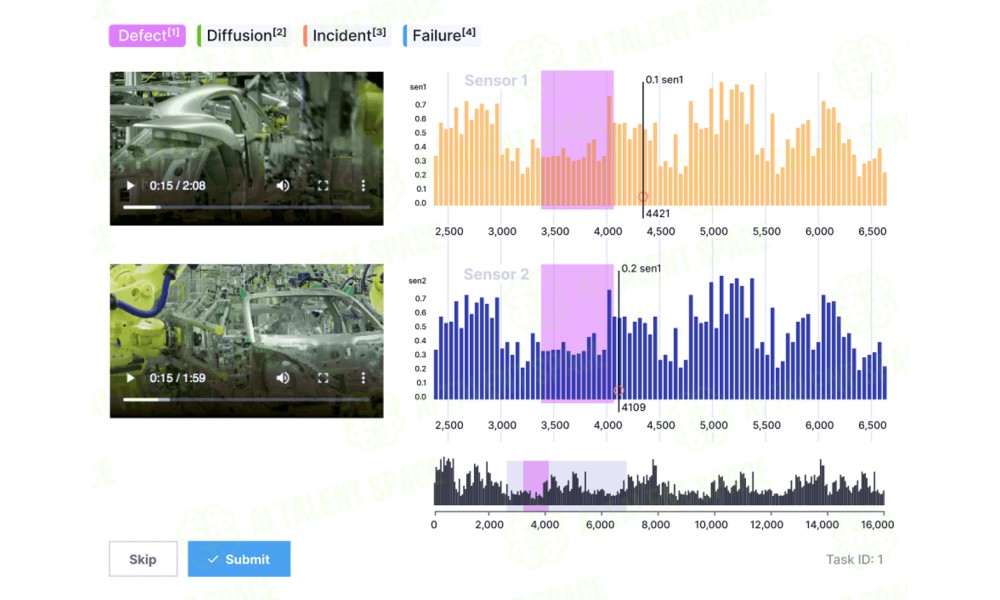Image resolution: width=1000 pixels, height=600 pixels.
Task: Click the pink region in the overview timeline
Action: [x=536, y=486]
